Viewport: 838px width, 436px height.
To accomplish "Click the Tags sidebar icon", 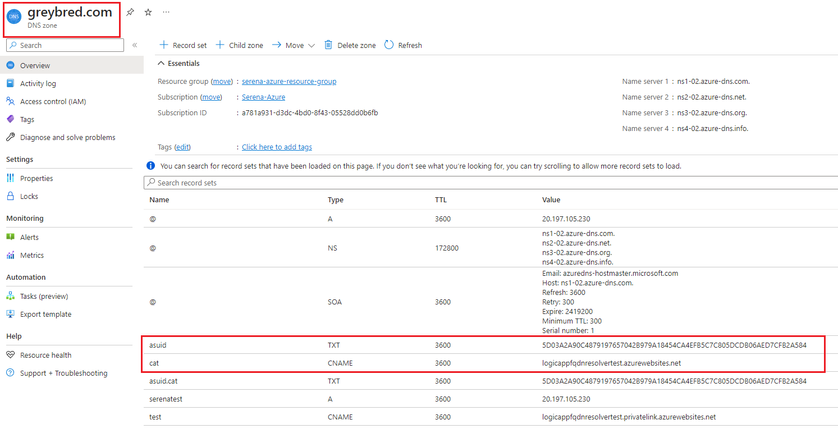I will click(x=10, y=119).
